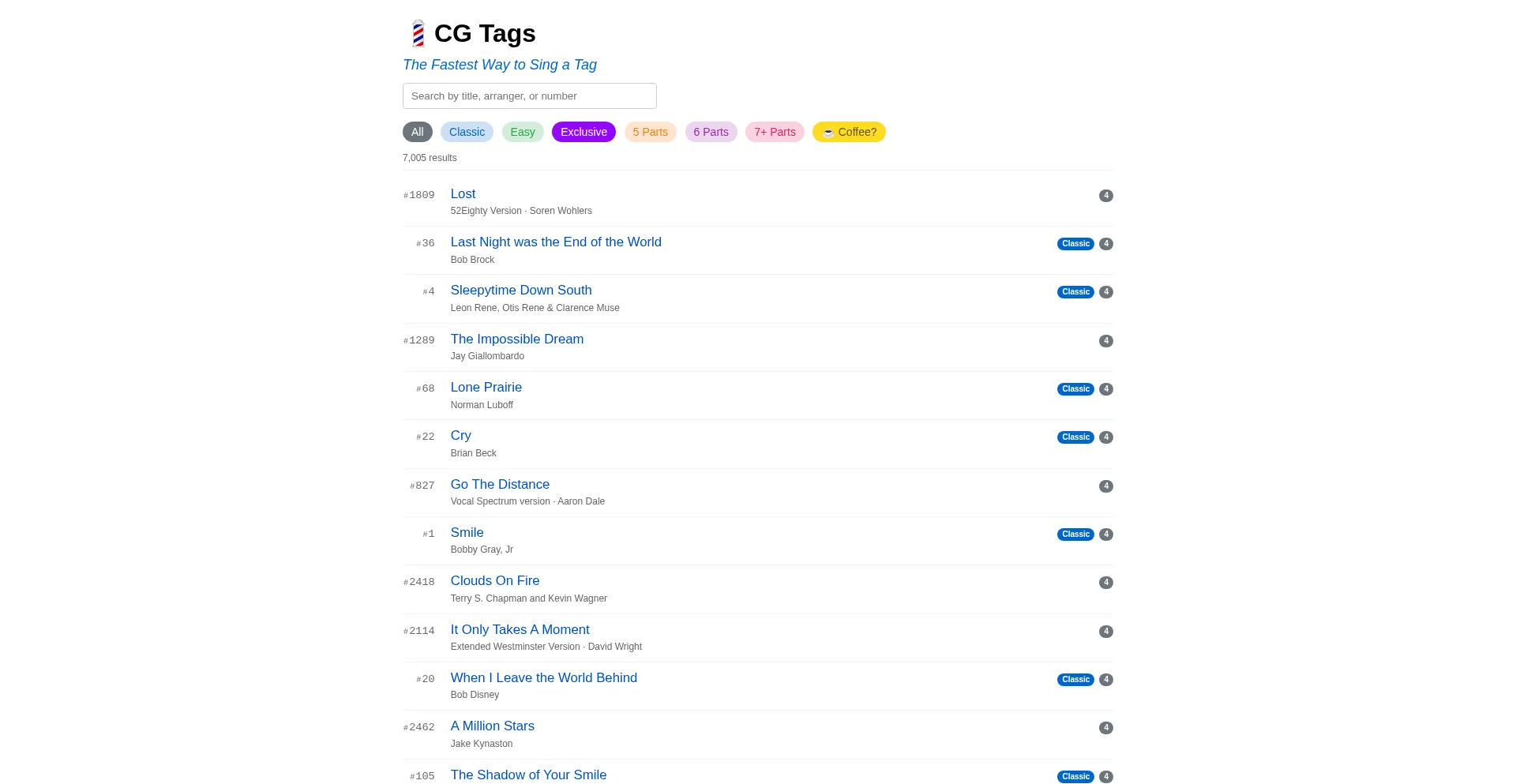Viewport: 1516px width, 784px height.
Task: Click 4-parts badge on The Impossible Dream row
Action: point(1106,341)
